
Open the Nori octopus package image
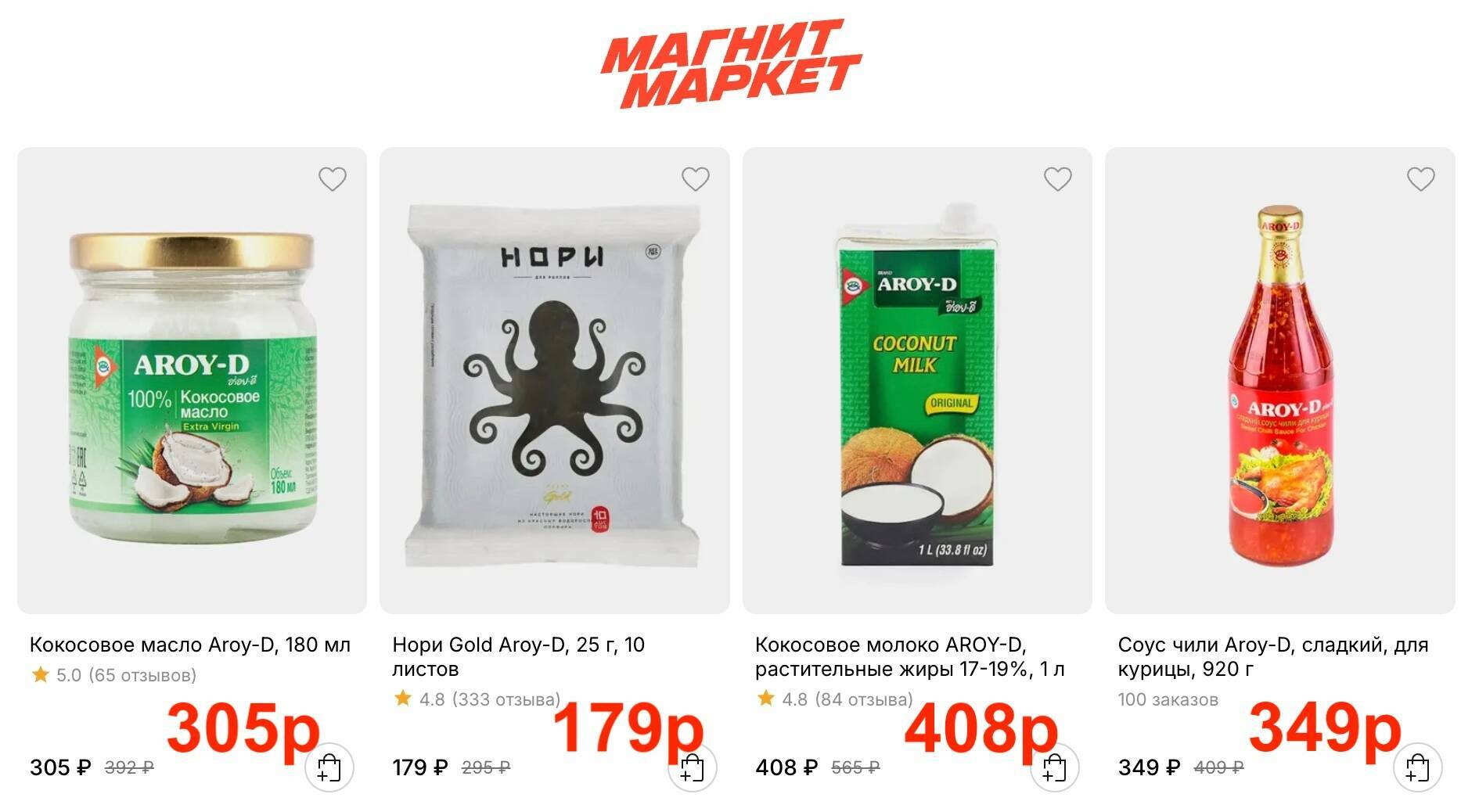[552, 380]
